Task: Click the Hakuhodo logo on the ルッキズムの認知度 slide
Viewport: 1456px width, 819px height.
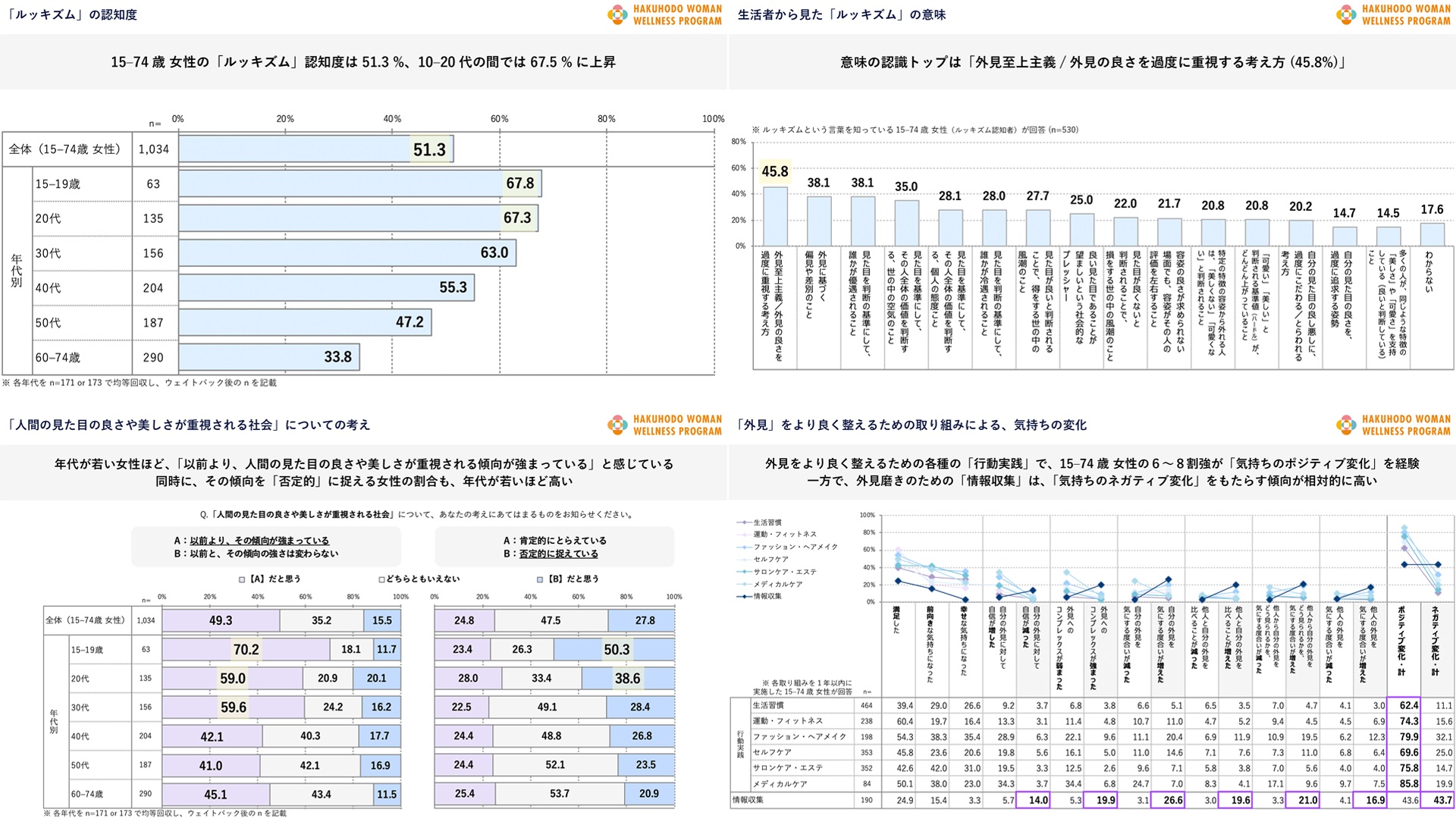Action: (x=665, y=15)
